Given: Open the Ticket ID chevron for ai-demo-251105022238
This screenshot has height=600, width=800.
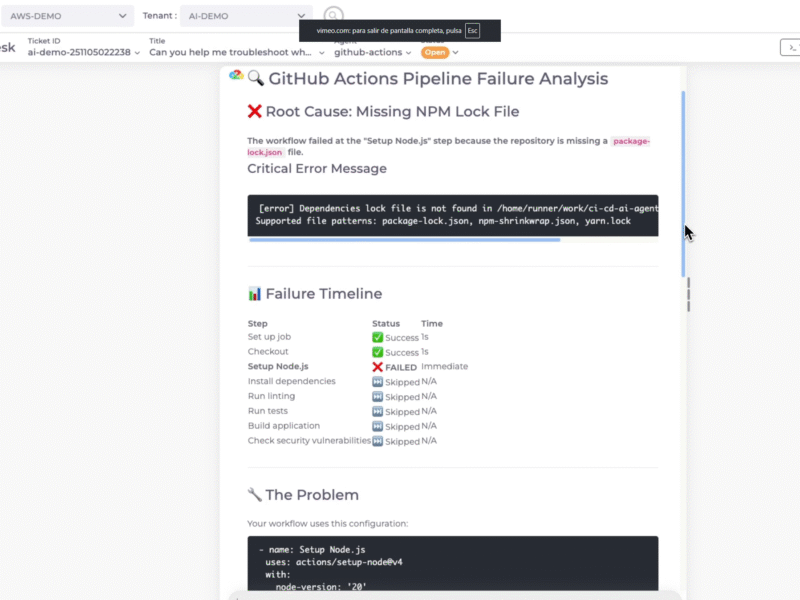Looking at the screenshot, I should point(137,53).
